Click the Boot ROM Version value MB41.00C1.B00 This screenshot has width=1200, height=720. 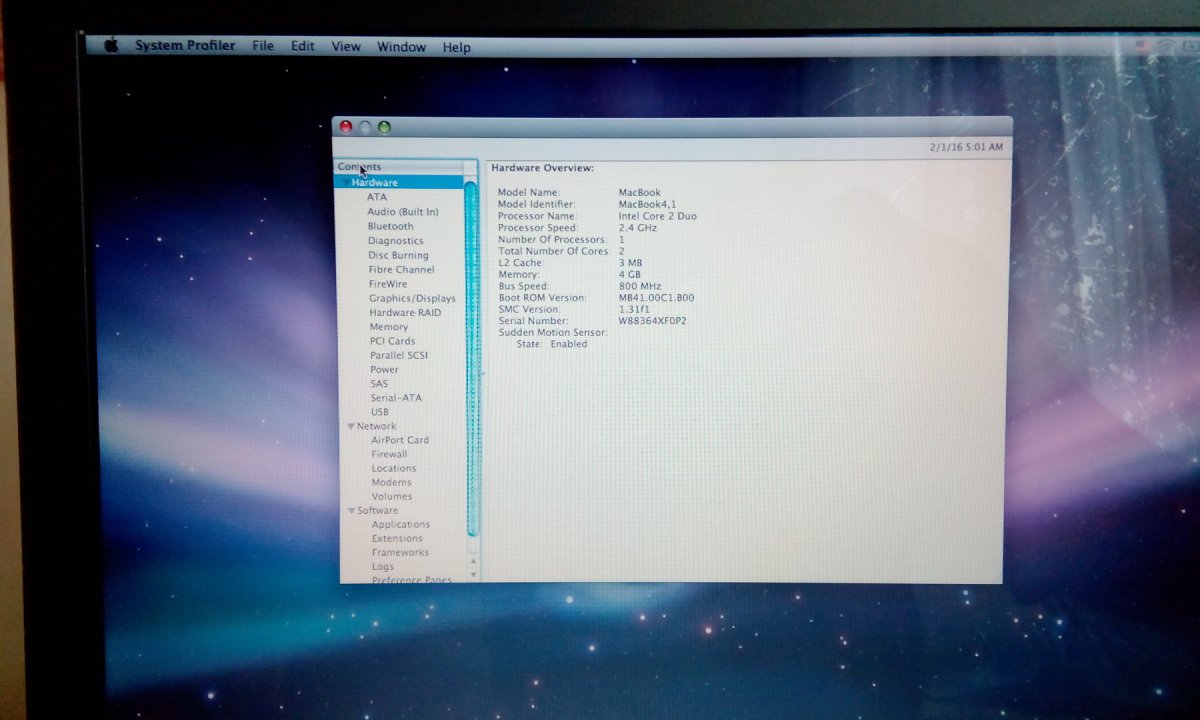click(656, 298)
